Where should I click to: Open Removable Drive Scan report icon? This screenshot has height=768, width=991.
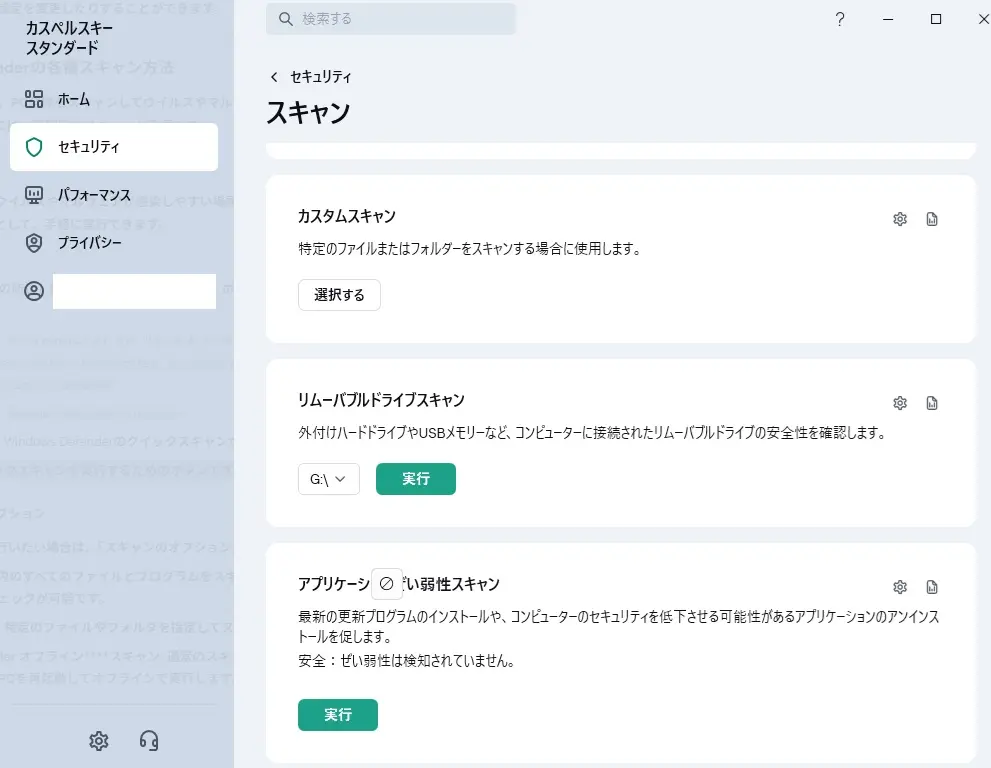[932, 403]
